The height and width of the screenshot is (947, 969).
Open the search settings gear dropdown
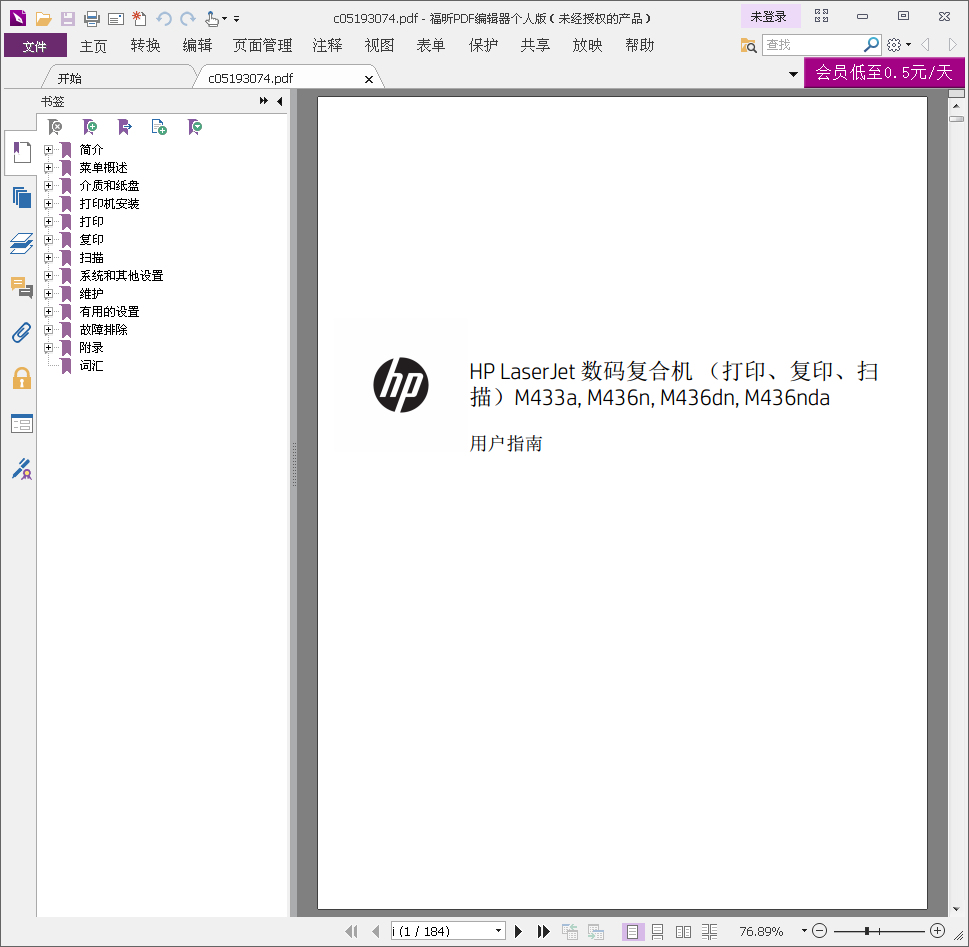coord(899,45)
